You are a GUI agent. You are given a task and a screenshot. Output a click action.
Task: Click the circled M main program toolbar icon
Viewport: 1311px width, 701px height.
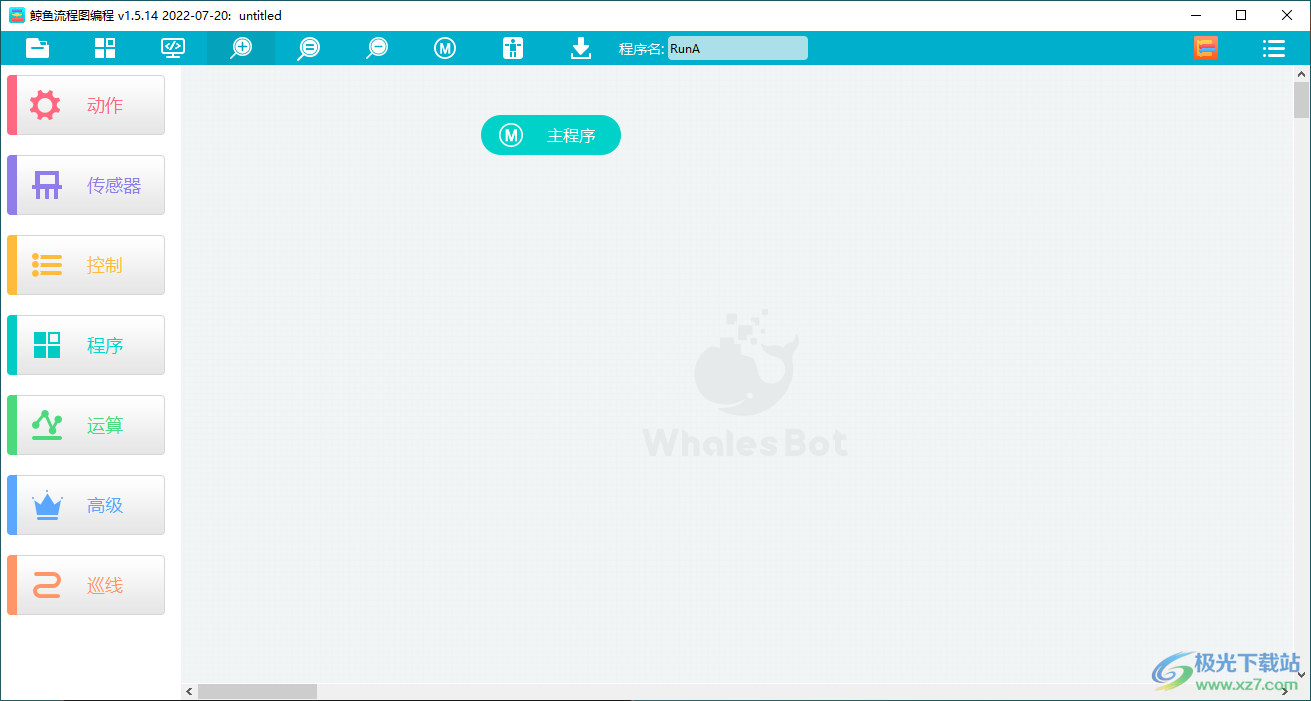tap(445, 48)
